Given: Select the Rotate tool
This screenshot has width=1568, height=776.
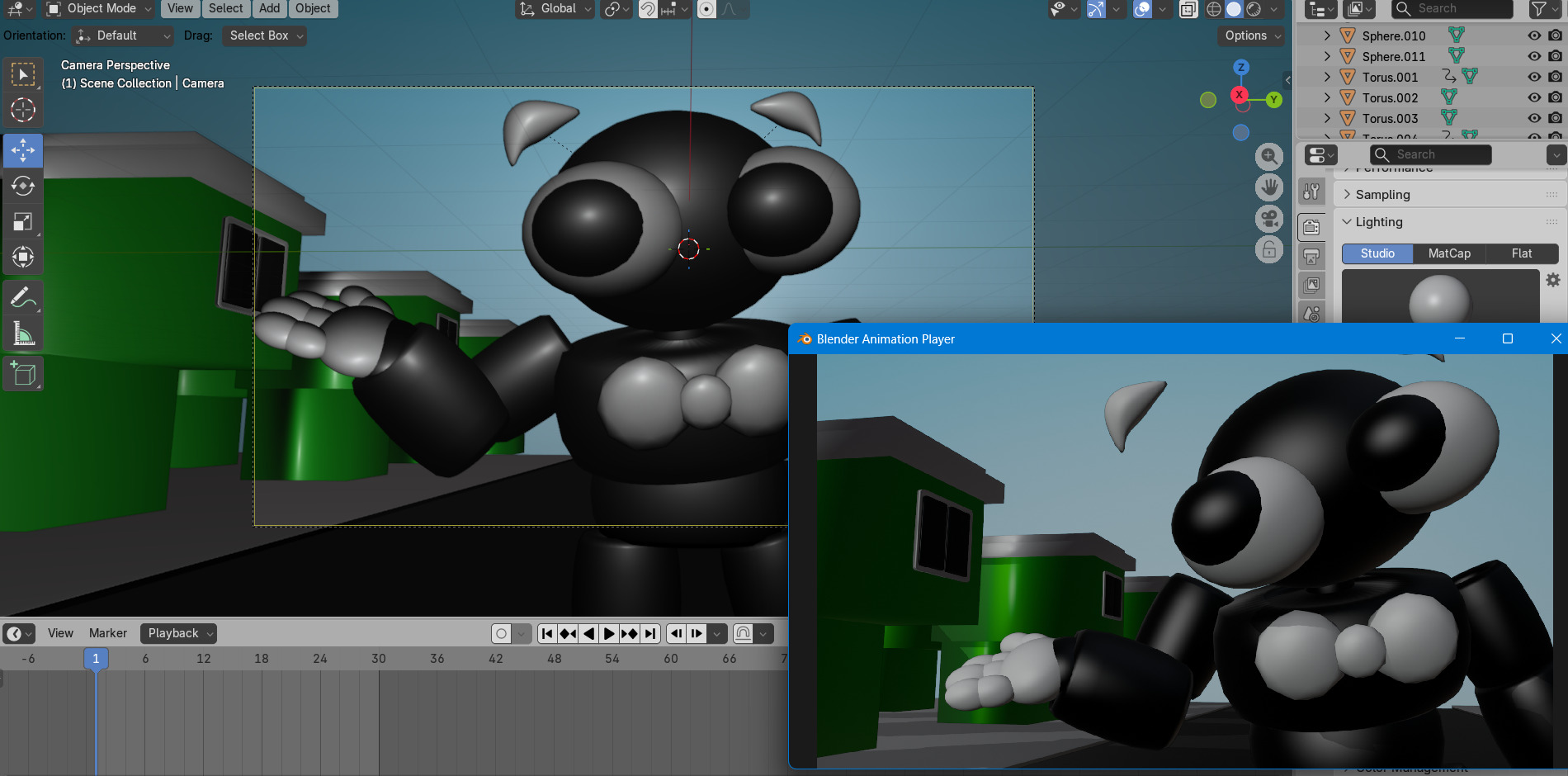Looking at the screenshot, I should (22, 186).
